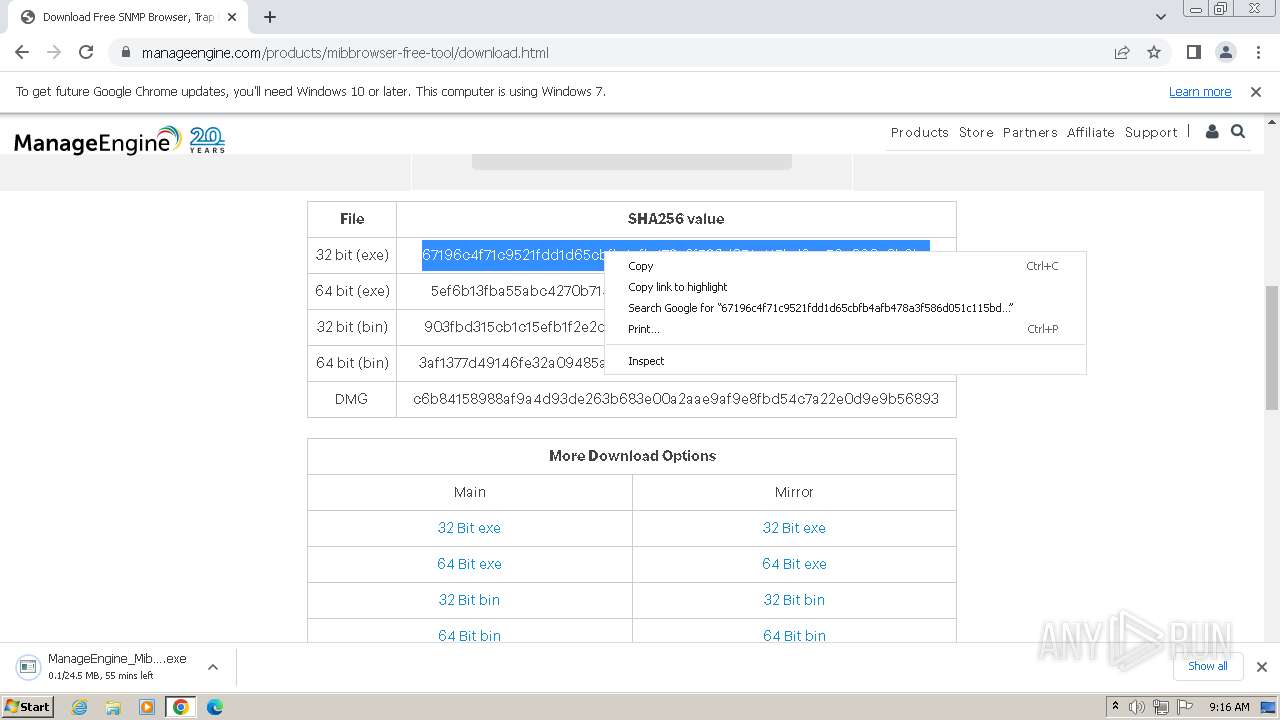Switch to Chrome taskbar icon
This screenshot has width=1280, height=720.
click(181, 707)
